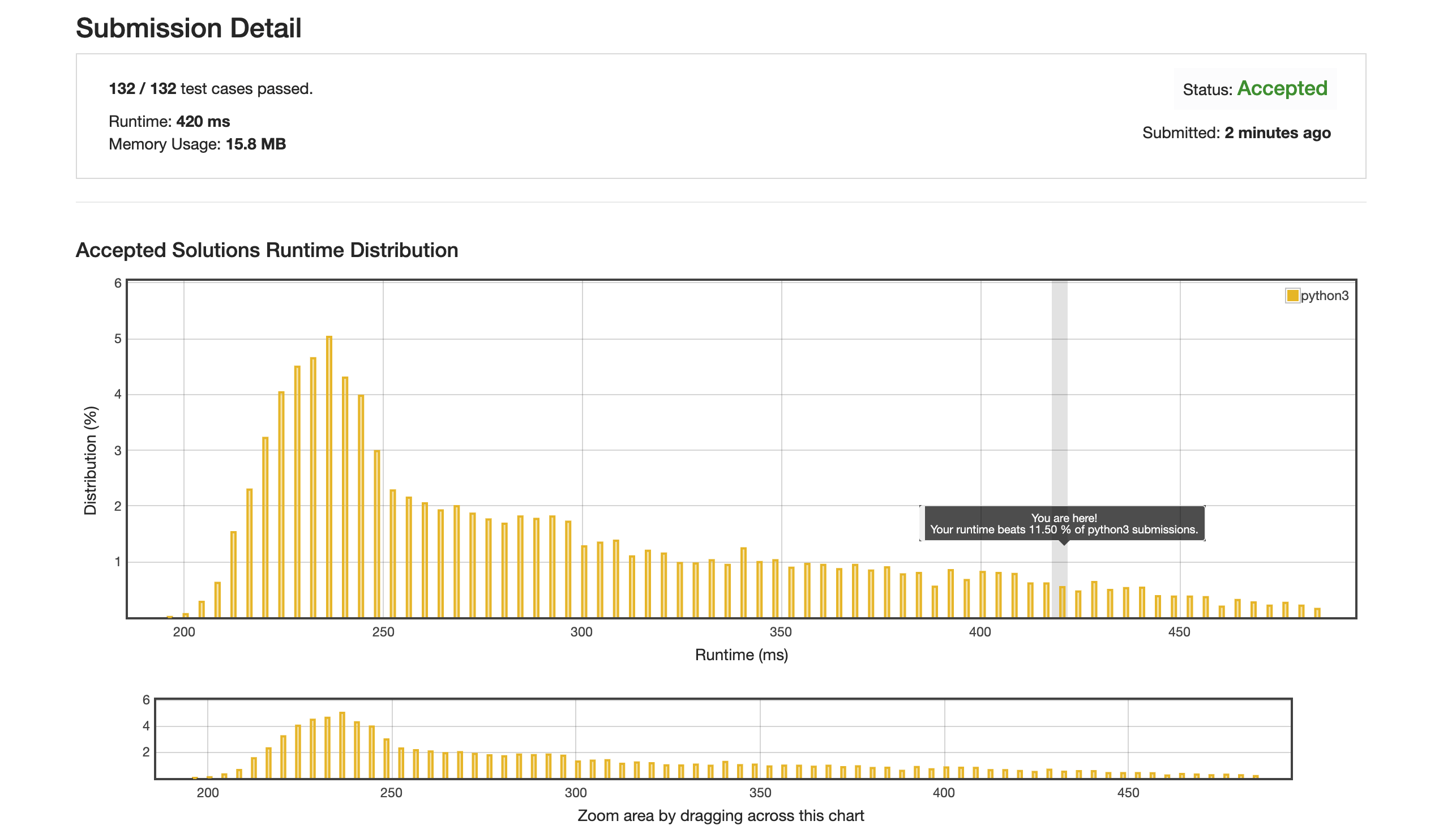Click rightmost bar in the overview chart
This screenshot has height=838, width=1456.
[1255, 777]
